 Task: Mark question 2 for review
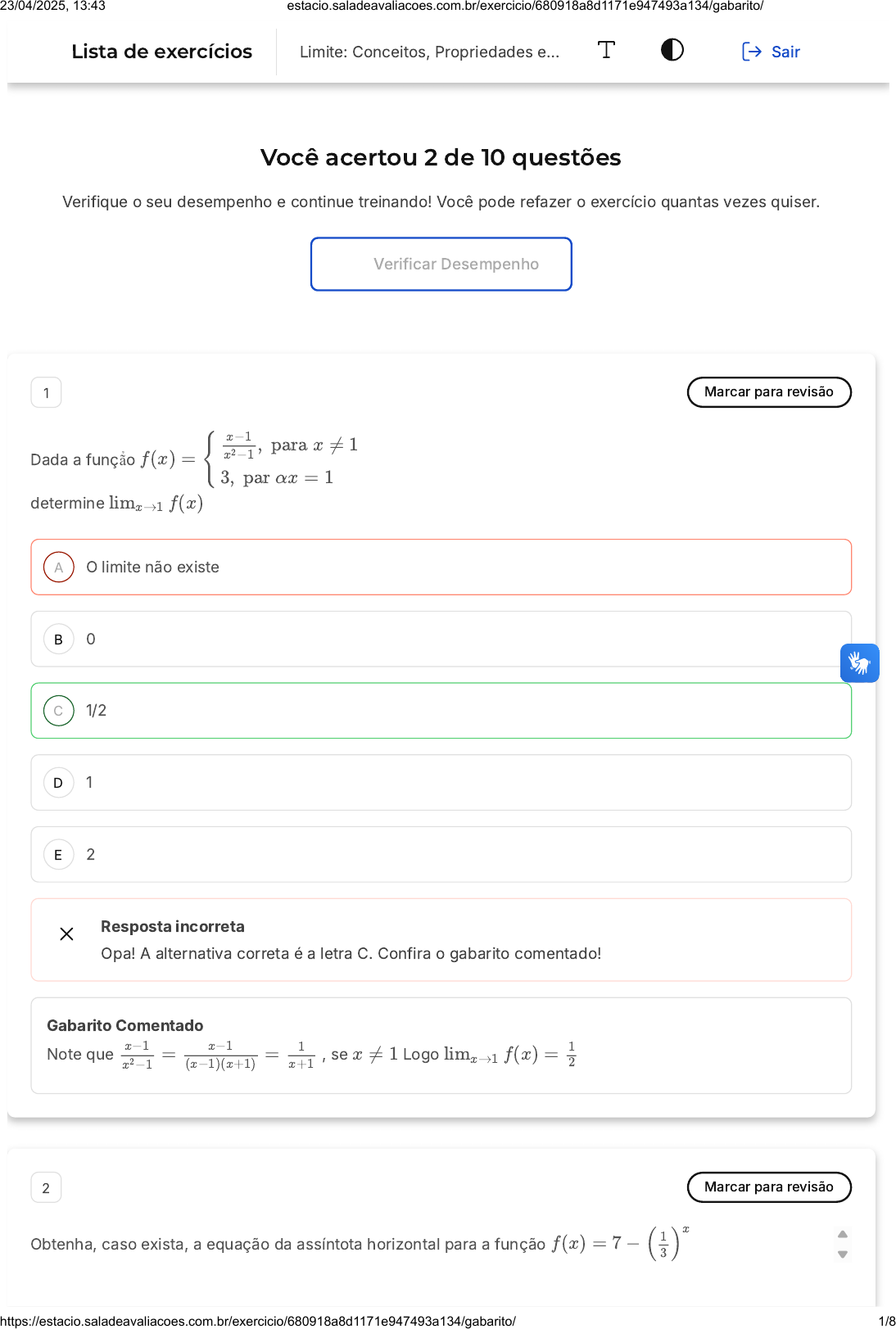(x=768, y=1187)
